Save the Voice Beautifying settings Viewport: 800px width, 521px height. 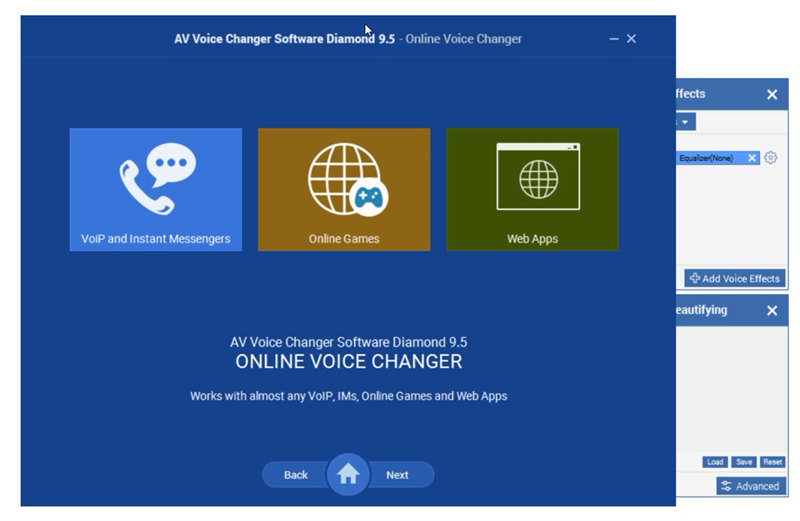744,462
